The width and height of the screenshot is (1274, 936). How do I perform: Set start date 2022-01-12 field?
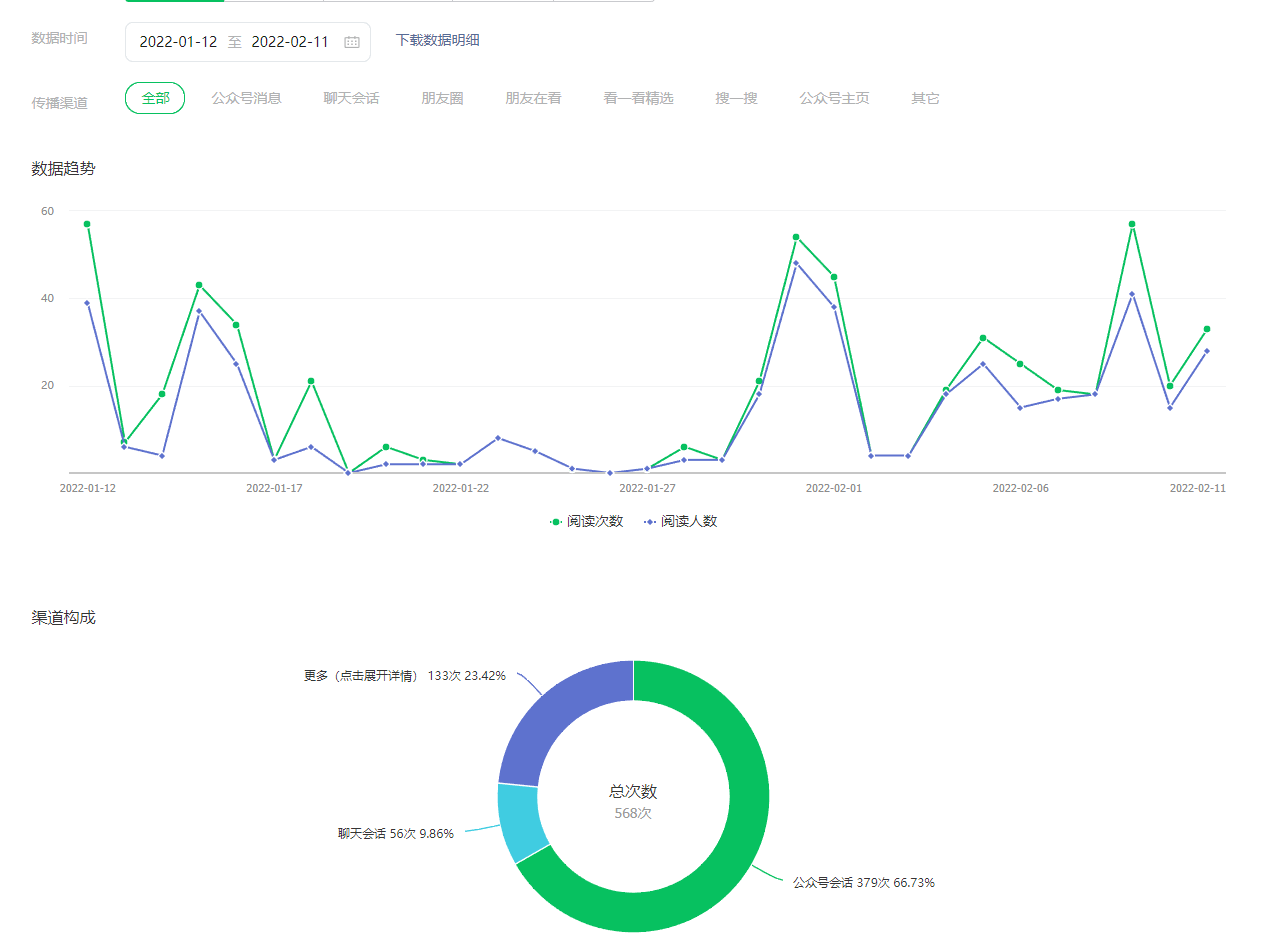tap(178, 42)
